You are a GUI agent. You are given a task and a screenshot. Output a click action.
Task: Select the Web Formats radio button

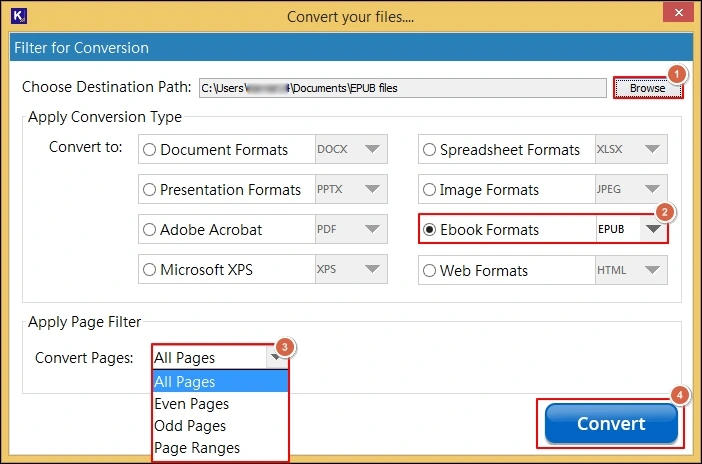pos(430,270)
